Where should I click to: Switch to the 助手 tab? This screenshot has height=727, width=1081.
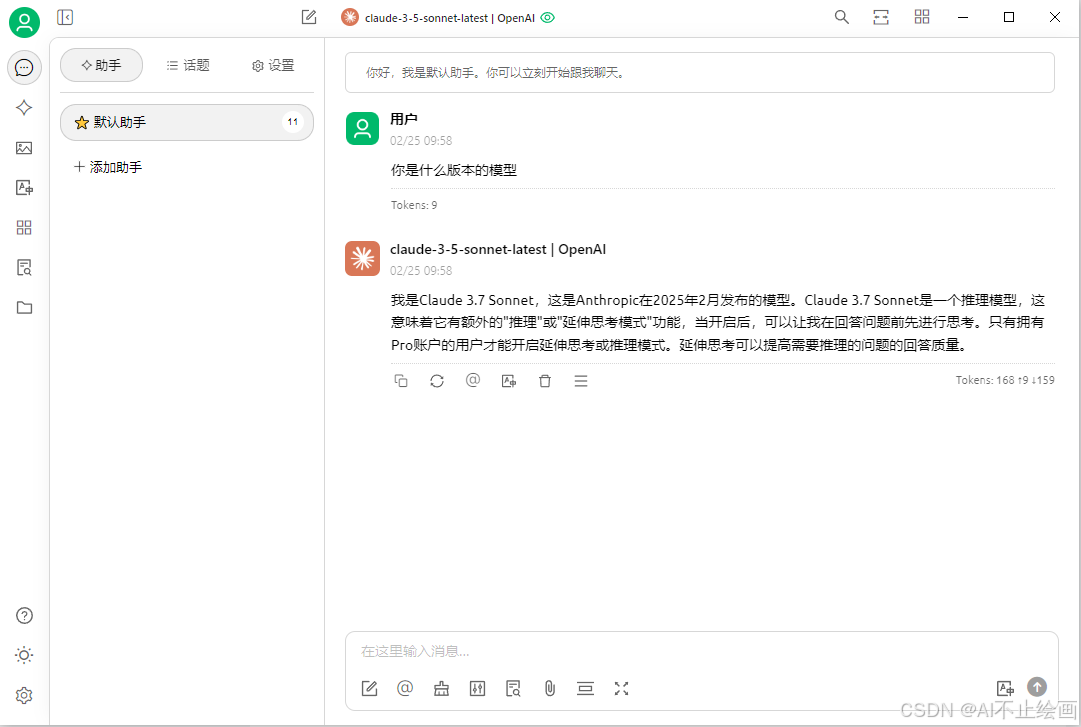[x=101, y=65]
